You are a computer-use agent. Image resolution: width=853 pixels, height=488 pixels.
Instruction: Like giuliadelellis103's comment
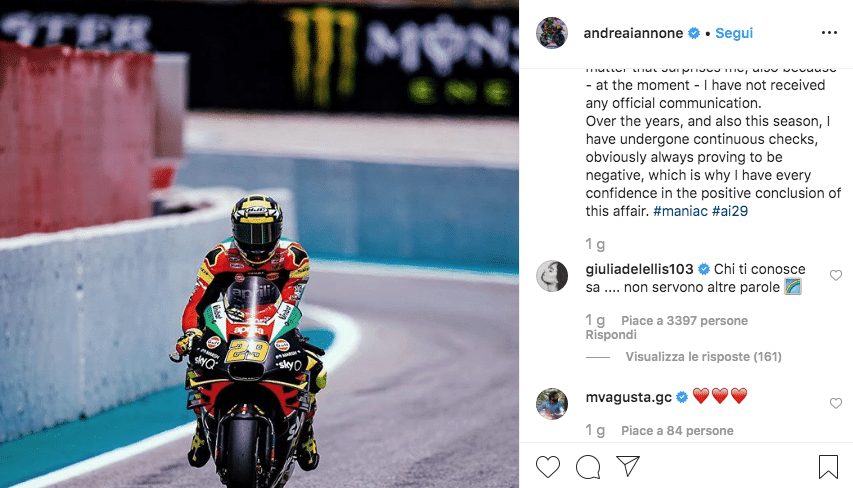coord(836,275)
